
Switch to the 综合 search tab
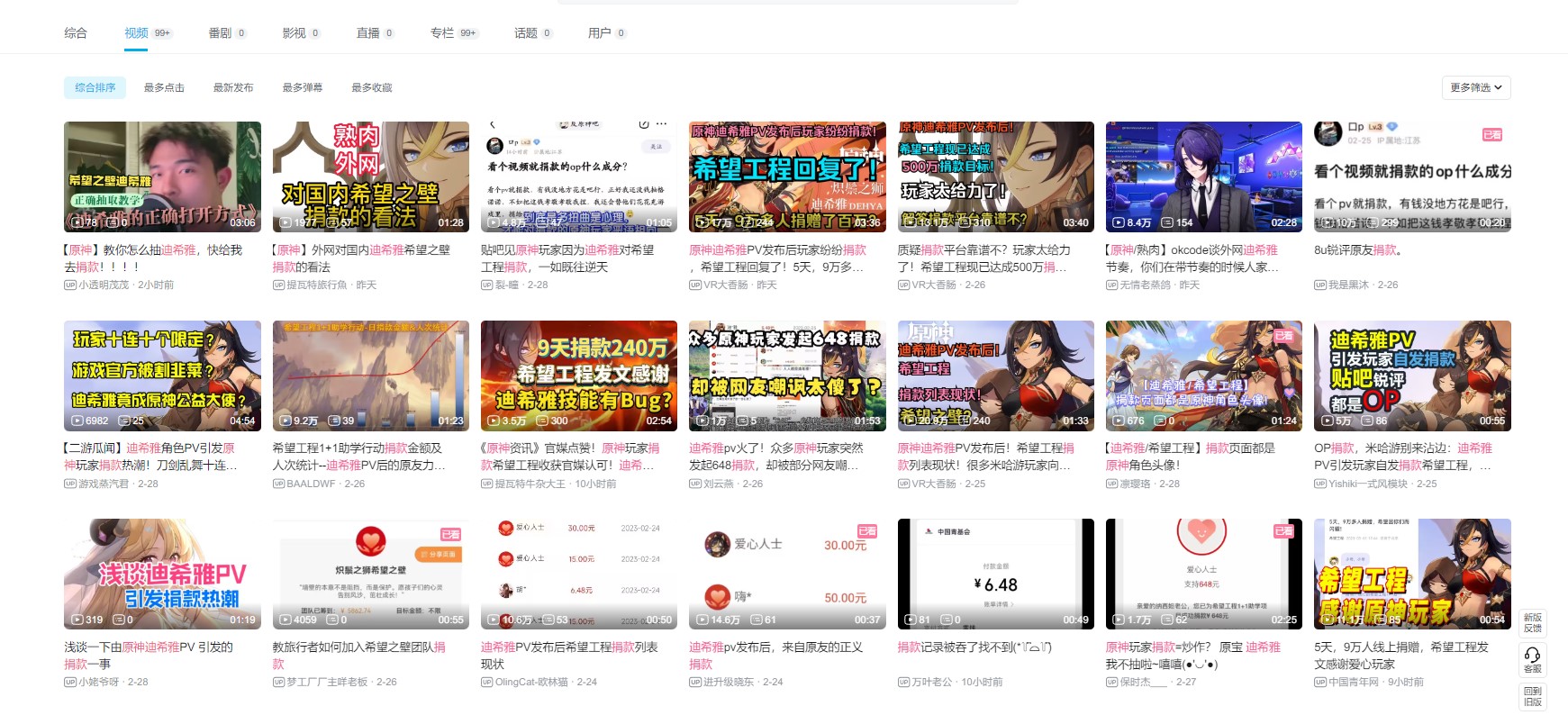point(76,33)
